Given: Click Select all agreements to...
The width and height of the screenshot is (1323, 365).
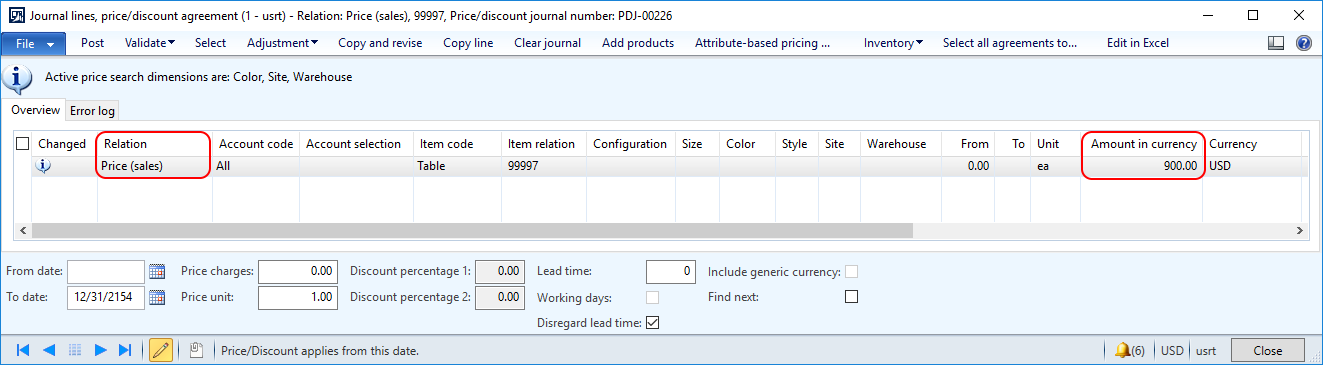Looking at the screenshot, I should [1010, 43].
